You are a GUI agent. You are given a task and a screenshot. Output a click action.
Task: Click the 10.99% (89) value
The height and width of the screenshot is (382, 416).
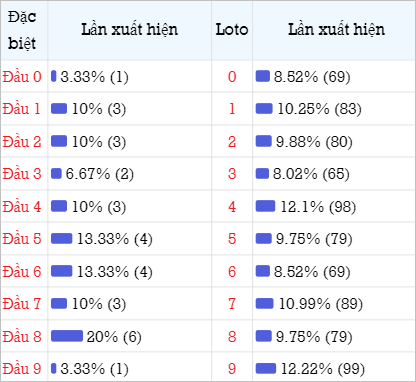pyautogui.click(x=321, y=304)
